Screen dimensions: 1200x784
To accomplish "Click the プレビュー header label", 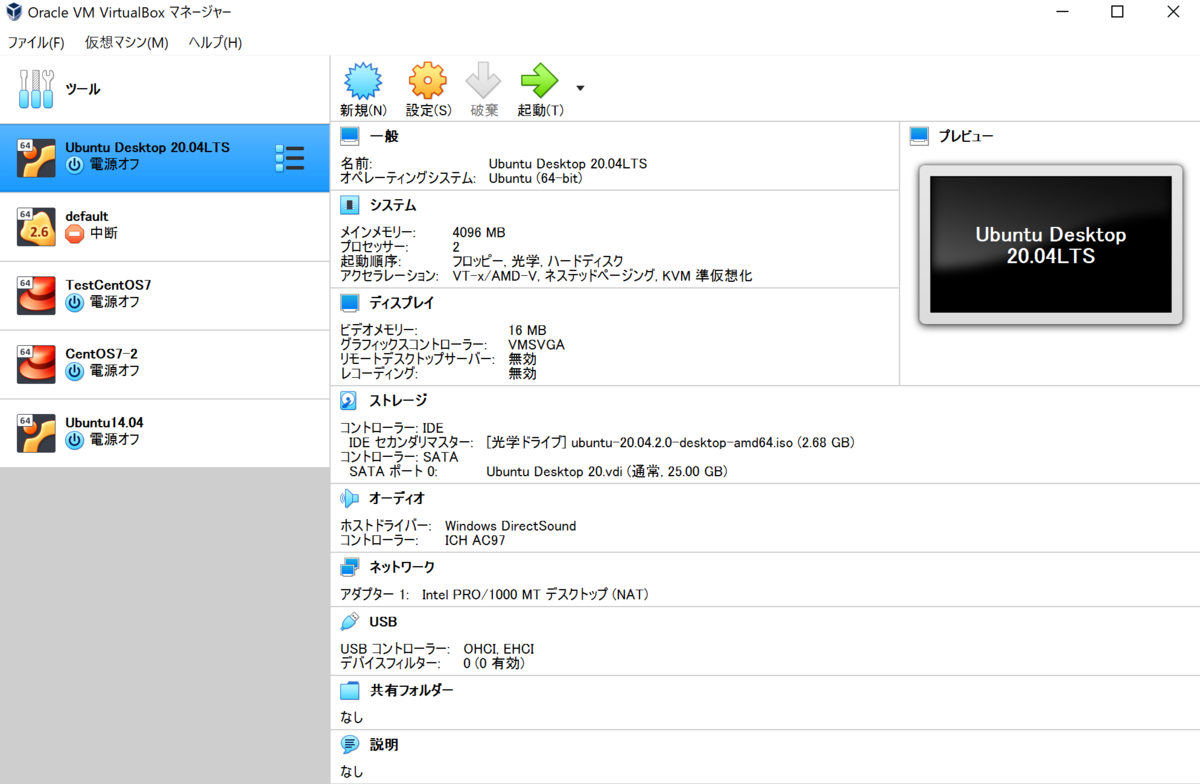I will (x=965, y=136).
